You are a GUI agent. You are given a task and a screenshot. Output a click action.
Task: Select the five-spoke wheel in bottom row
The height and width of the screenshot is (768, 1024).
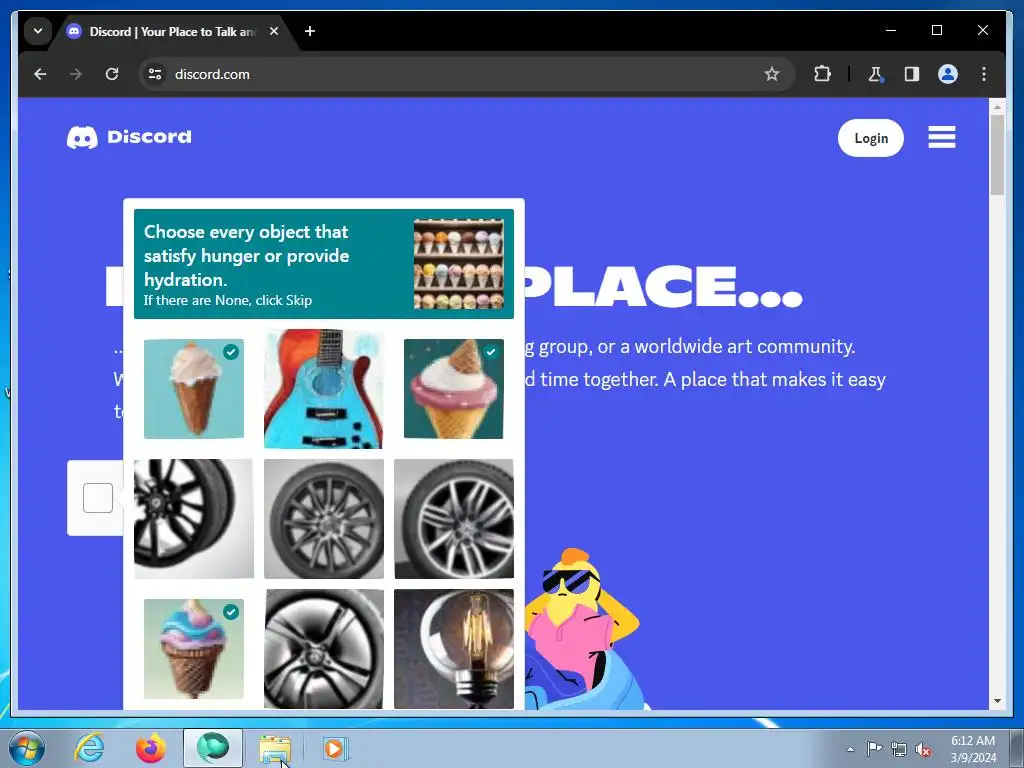324,648
